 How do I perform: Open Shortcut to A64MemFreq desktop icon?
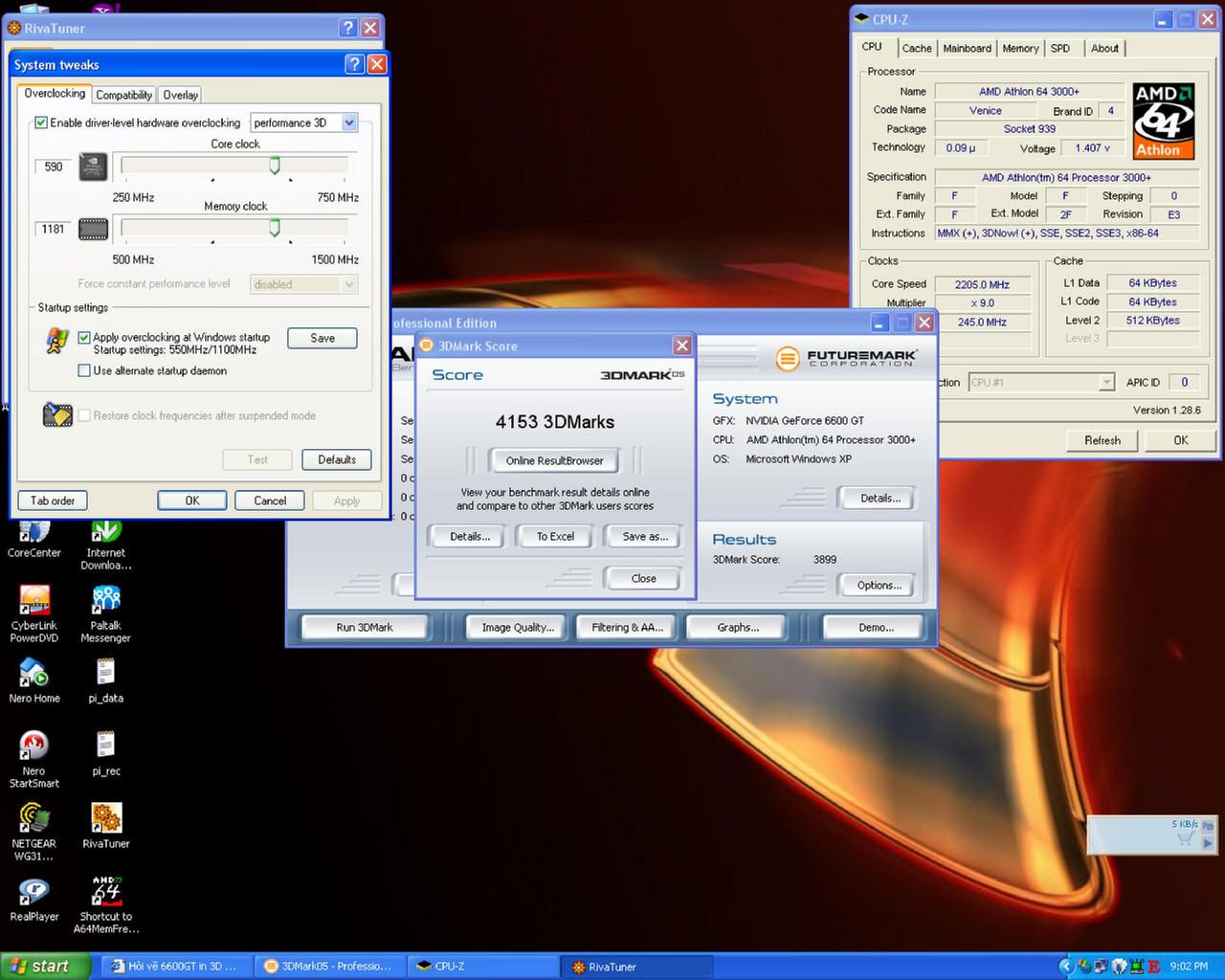click(105, 904)
